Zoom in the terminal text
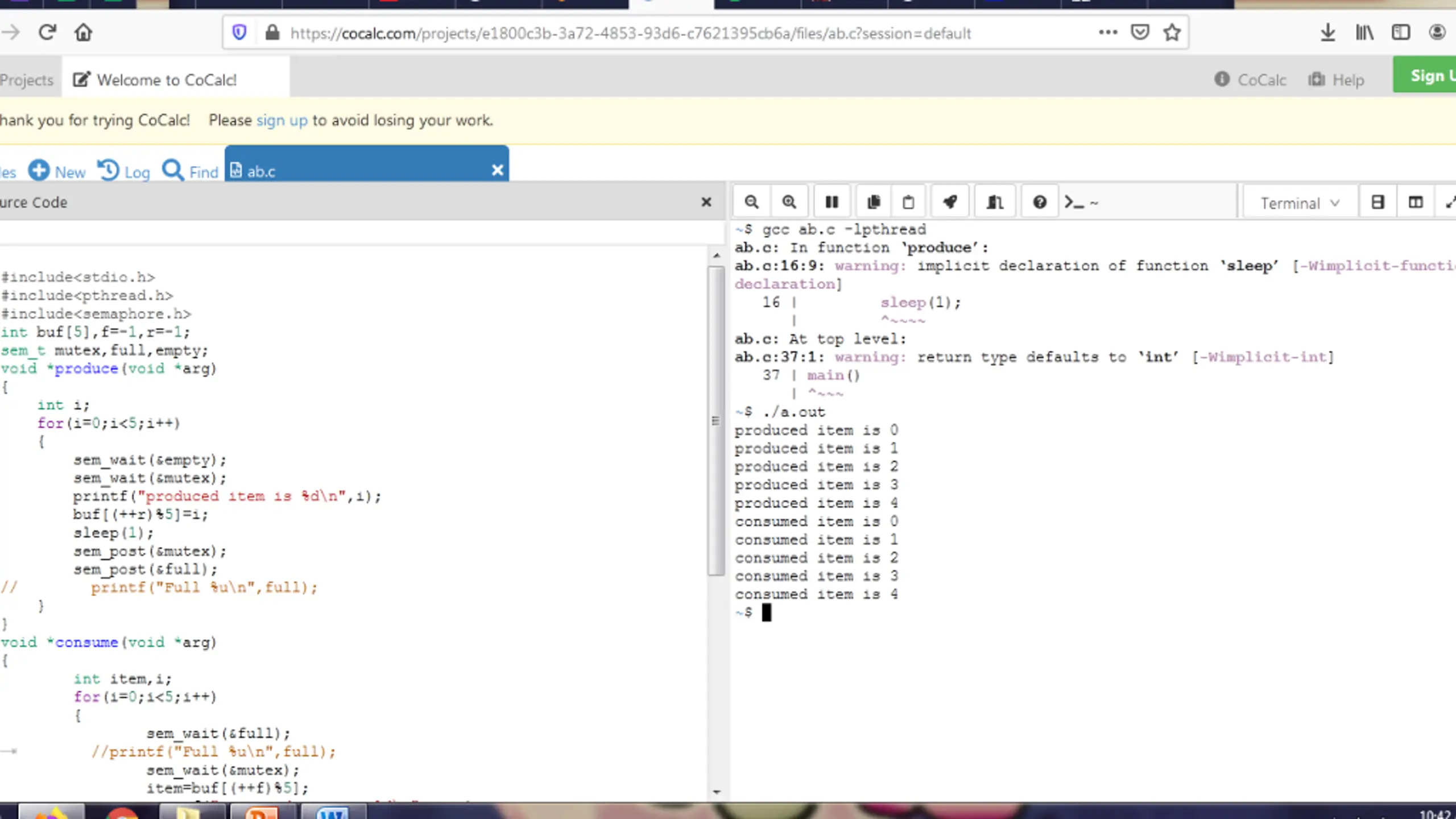1456x819 pixels. click(789, 202)
